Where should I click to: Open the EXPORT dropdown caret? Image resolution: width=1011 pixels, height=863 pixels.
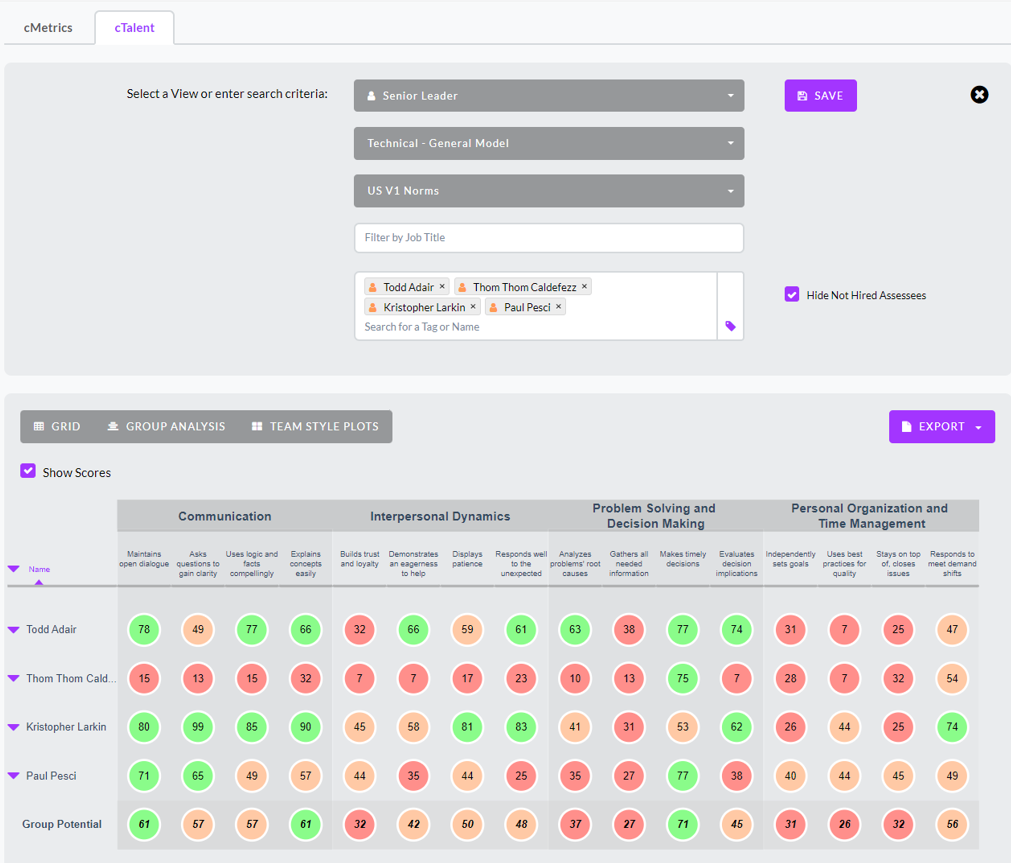(977, 426)
